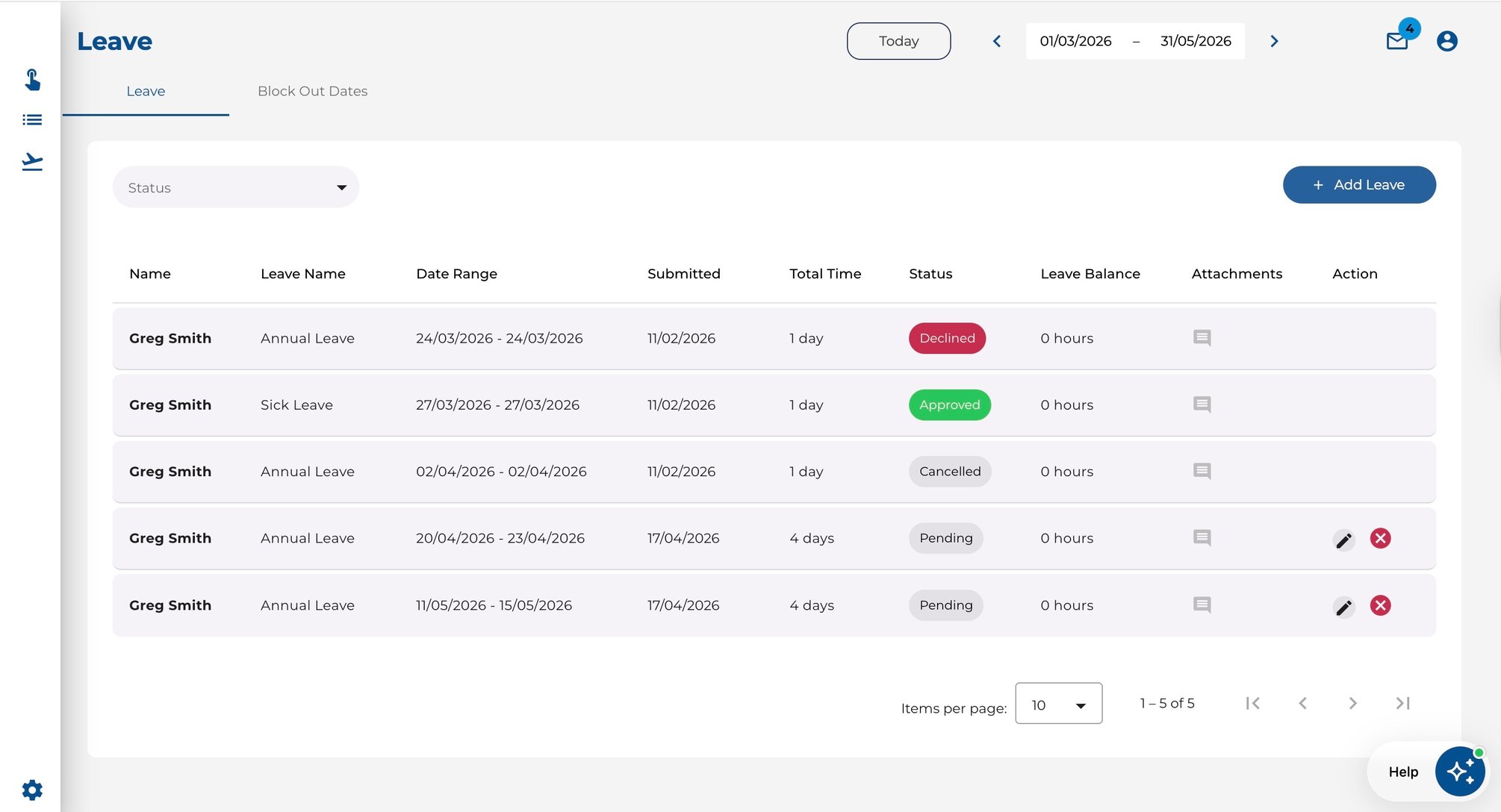The width and height of the screenshot is (1501, 812).
Task: Switch to the Leave tab
Action: point(146,91)
